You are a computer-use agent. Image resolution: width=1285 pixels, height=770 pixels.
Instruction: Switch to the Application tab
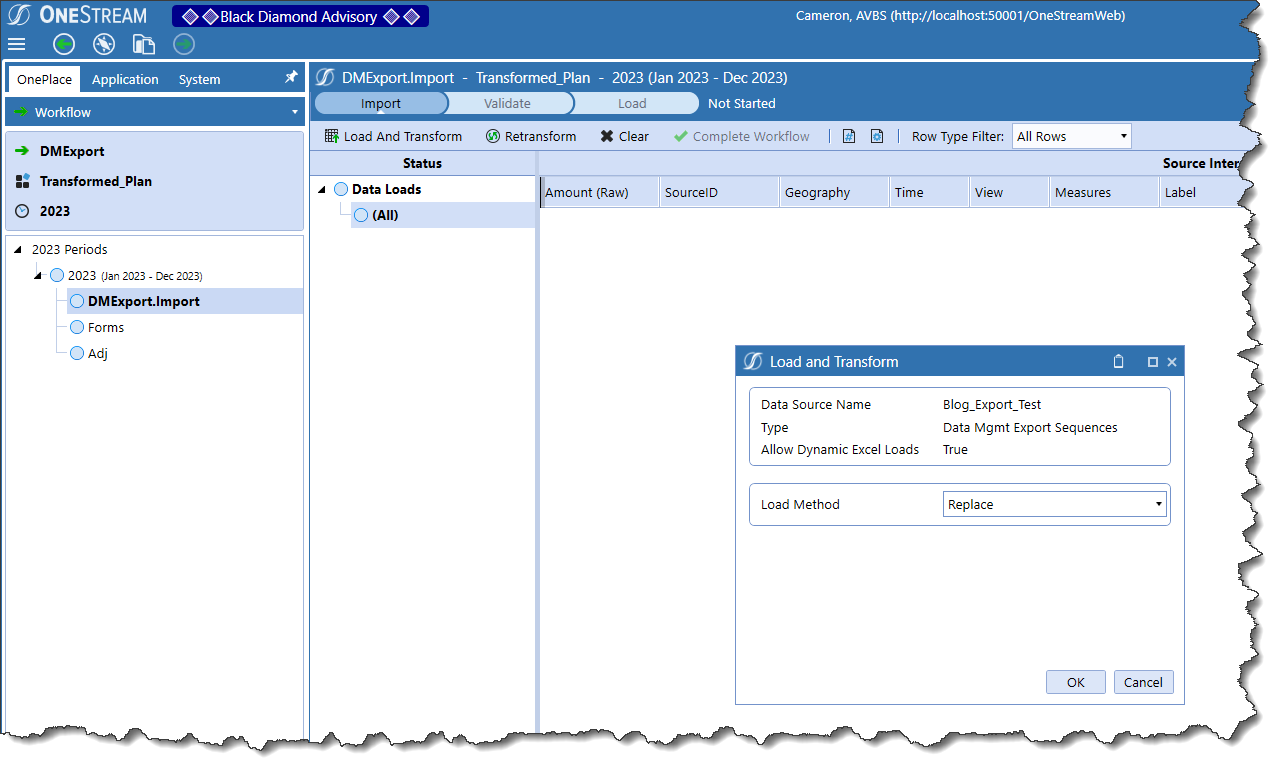pyautogui.click(x=125, y=79)
